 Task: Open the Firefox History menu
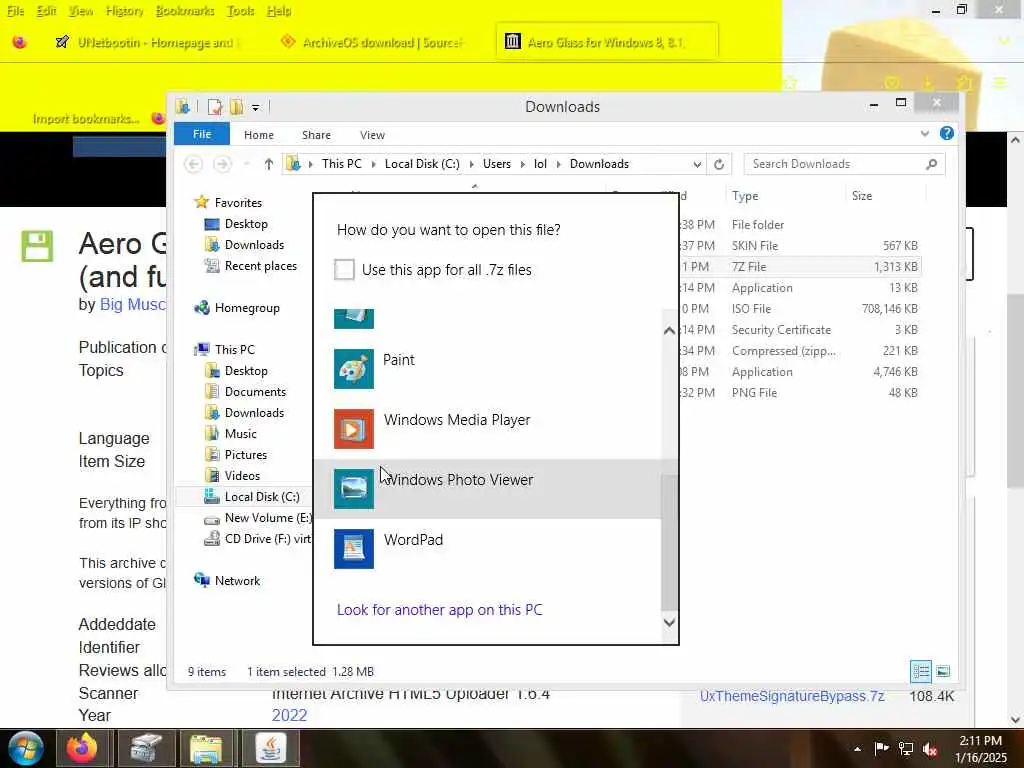pyautogui.click(x=124, y=10)
